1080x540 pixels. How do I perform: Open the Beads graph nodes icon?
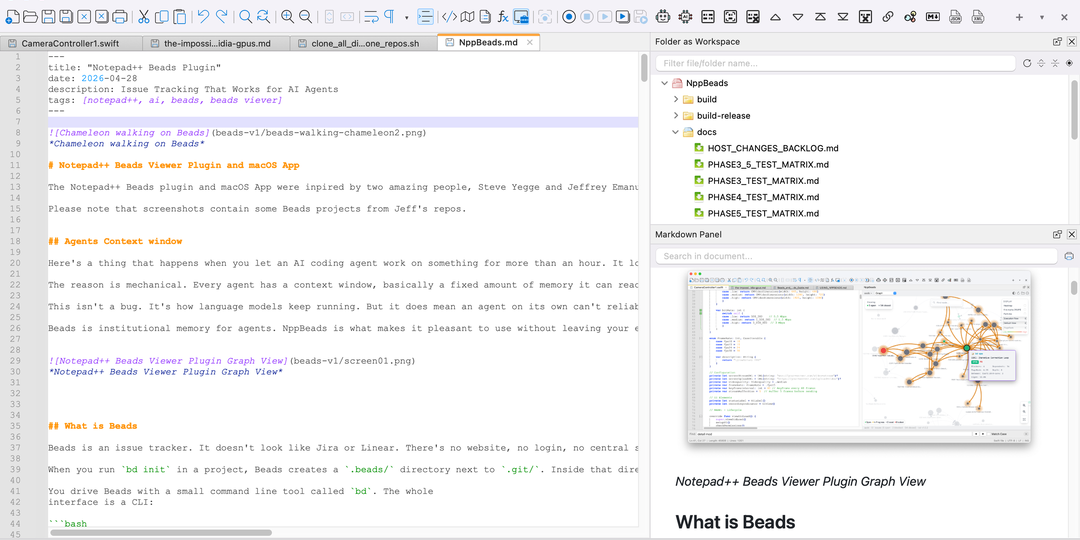pos(910,17)
